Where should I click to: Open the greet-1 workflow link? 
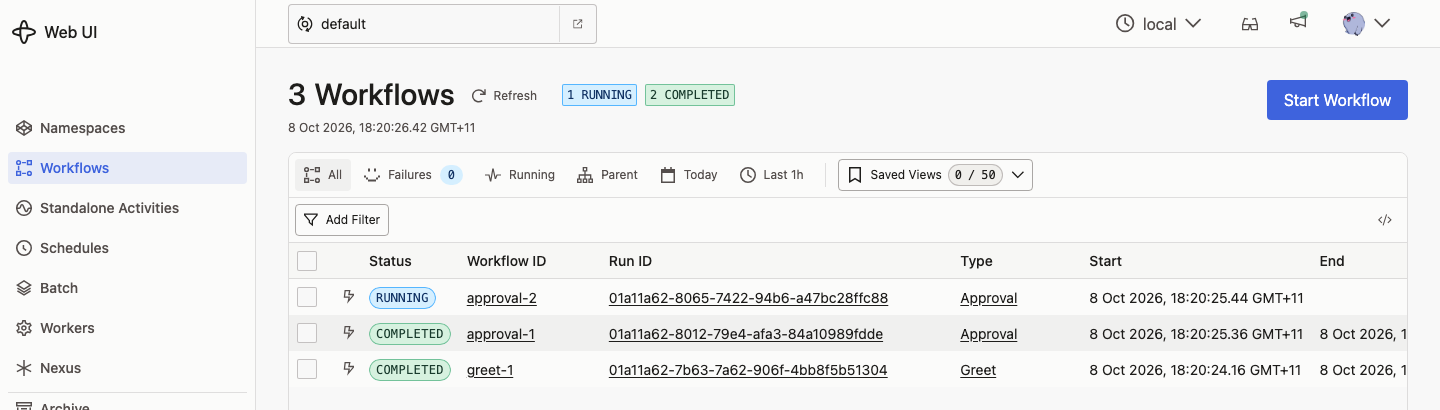pos(490,370)
